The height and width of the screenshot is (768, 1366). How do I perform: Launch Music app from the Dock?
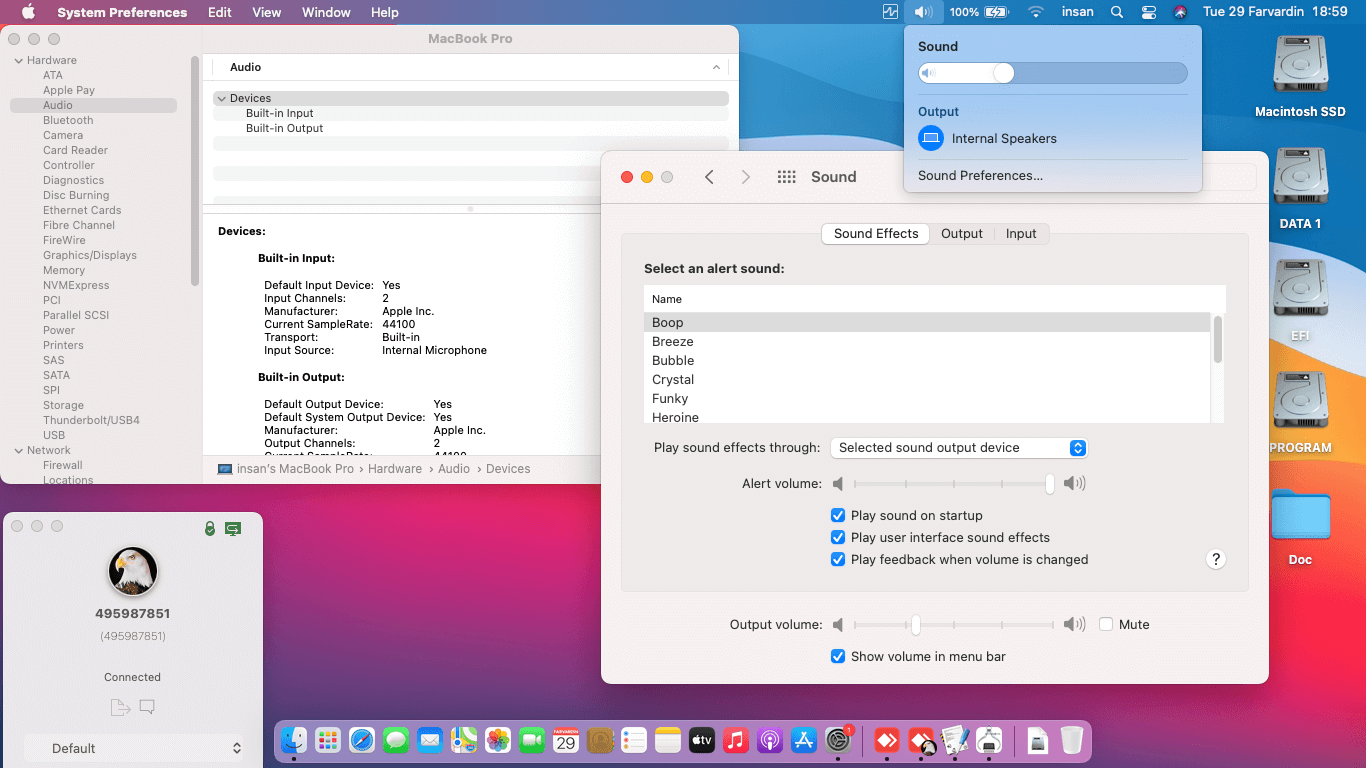735,740
